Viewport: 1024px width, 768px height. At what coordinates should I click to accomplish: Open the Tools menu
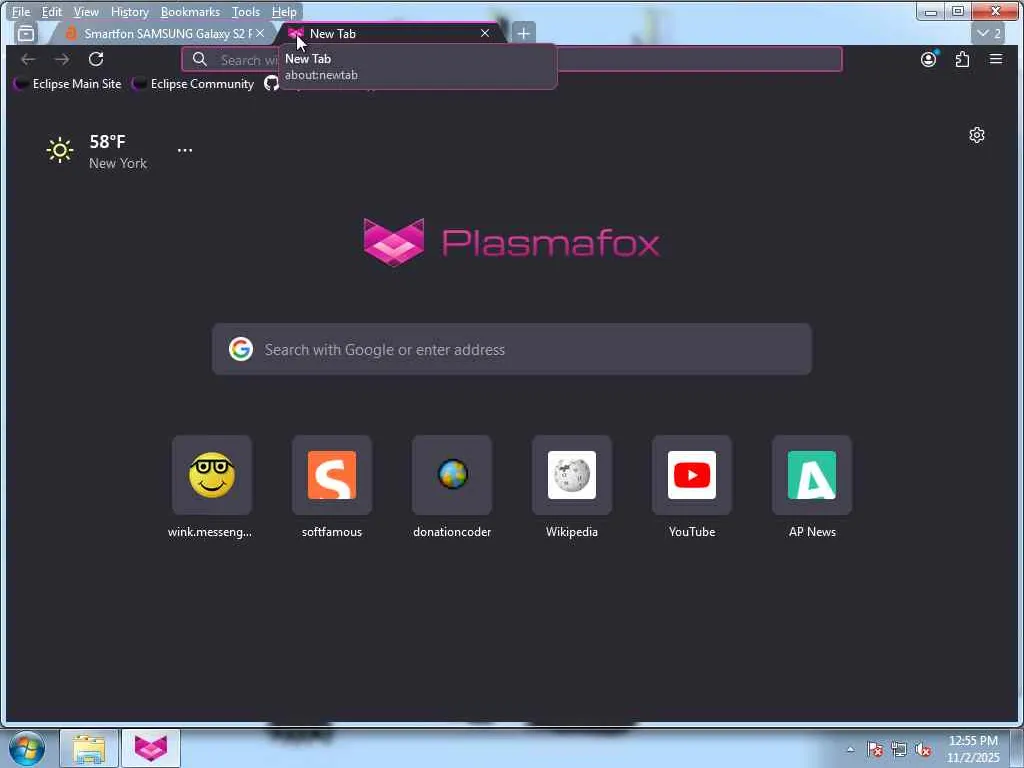[x=246, y=12]
